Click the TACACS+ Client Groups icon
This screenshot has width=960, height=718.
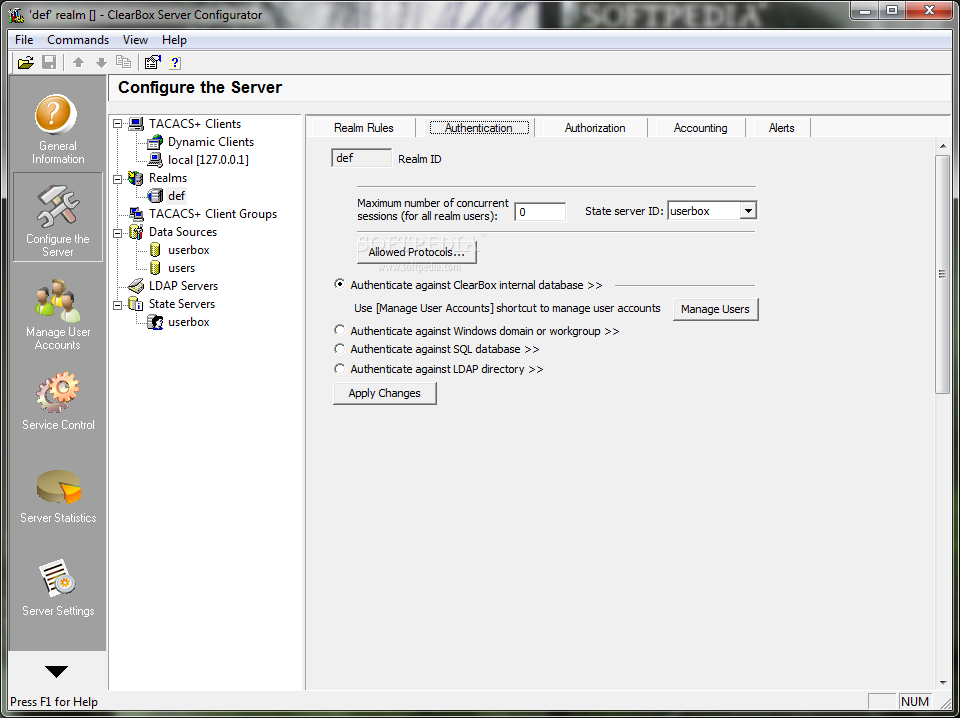[x=137, y=214]
